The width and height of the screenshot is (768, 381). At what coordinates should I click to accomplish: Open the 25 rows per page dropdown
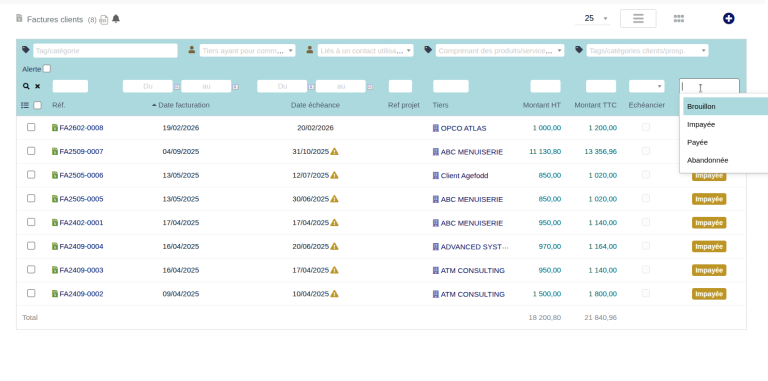click(593, 19)
